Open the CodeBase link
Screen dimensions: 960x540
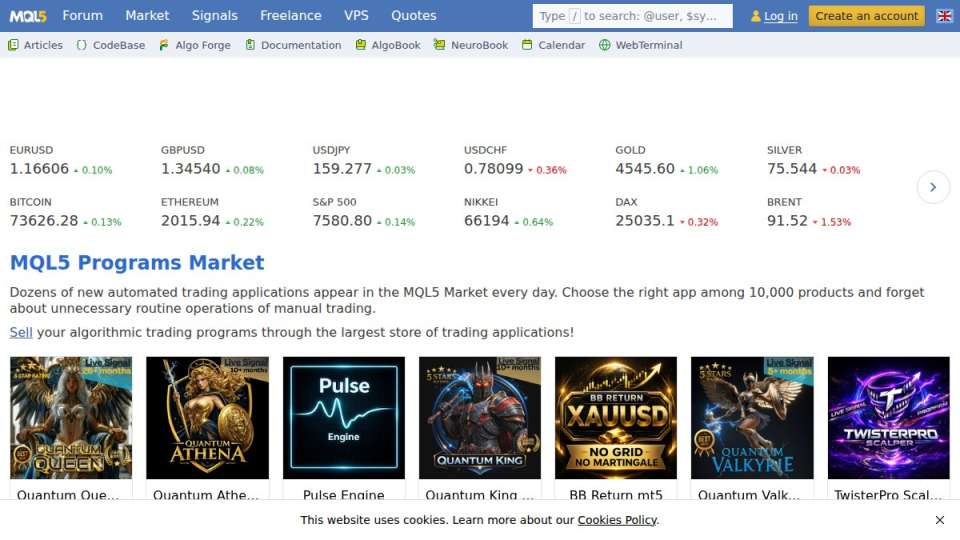click(119, 45)
